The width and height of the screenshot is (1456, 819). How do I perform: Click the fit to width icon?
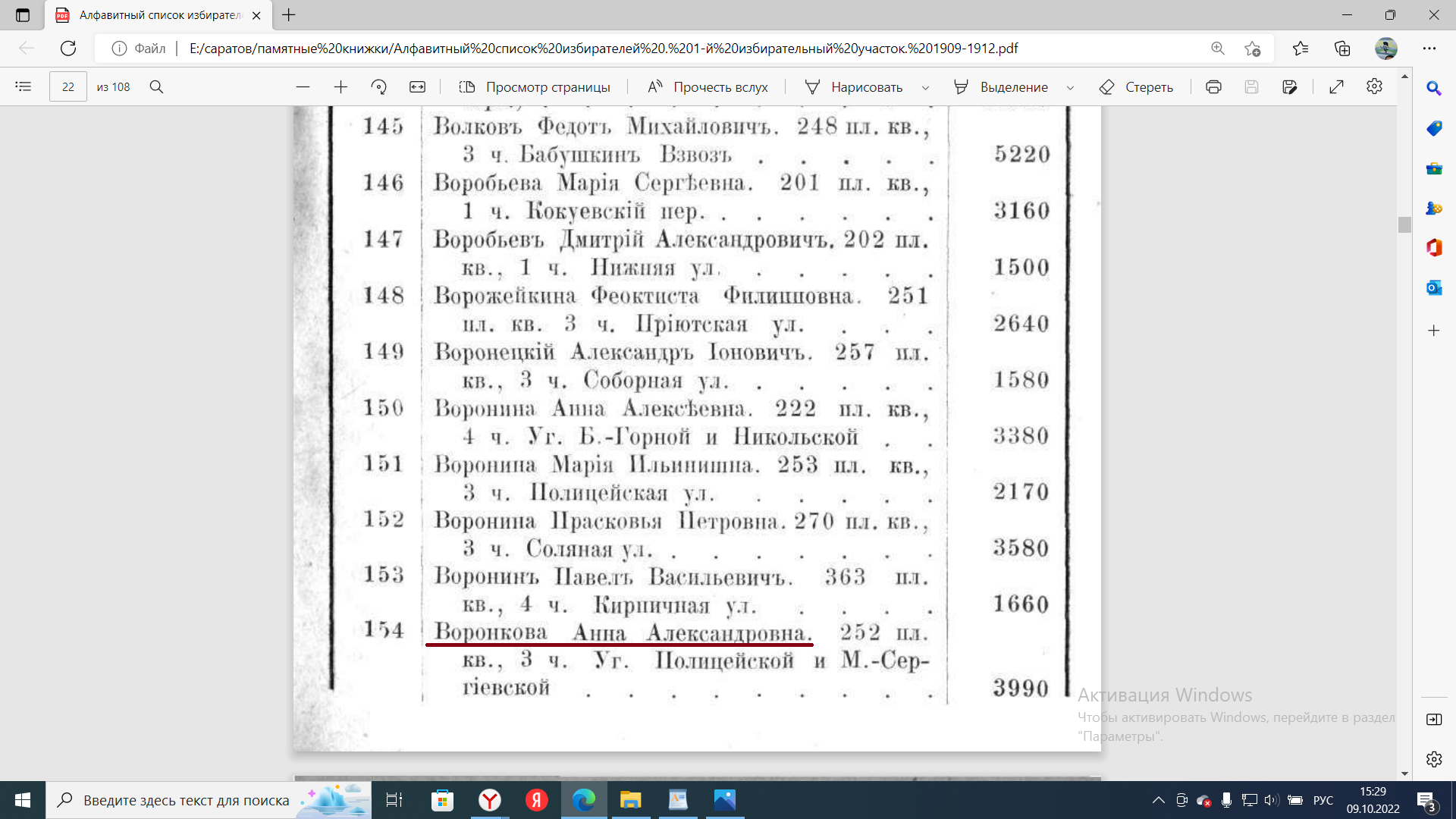point(417,87)
